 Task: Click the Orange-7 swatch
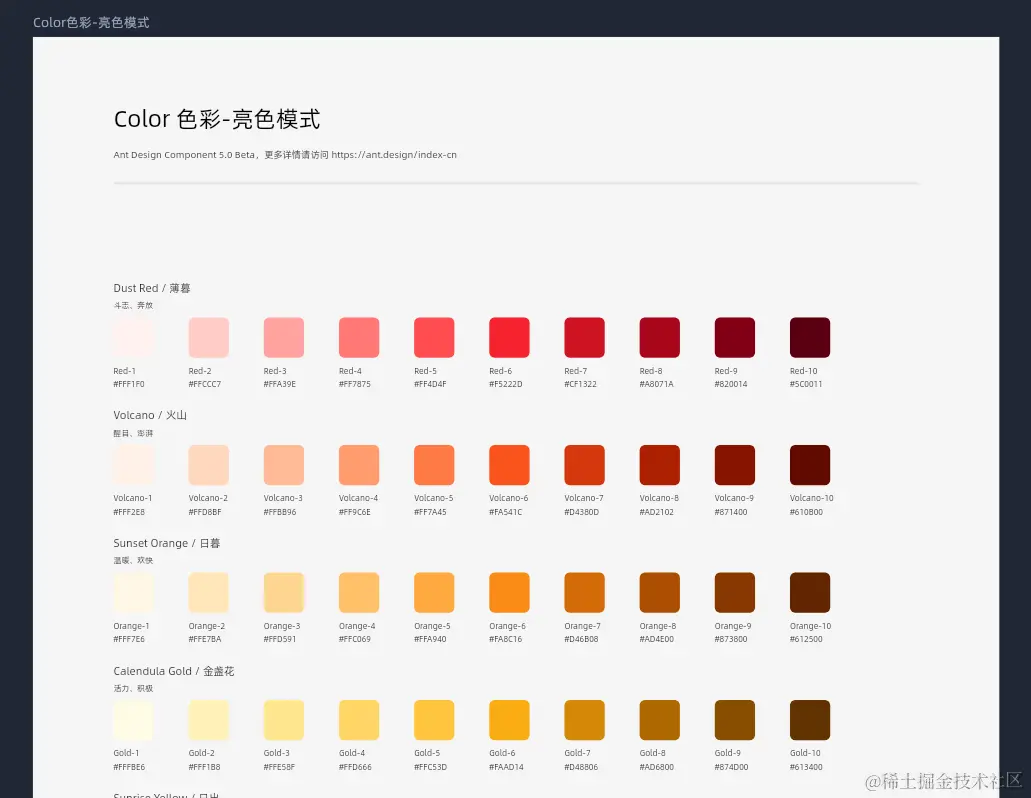pyautogui.click(x=585, y=593)
